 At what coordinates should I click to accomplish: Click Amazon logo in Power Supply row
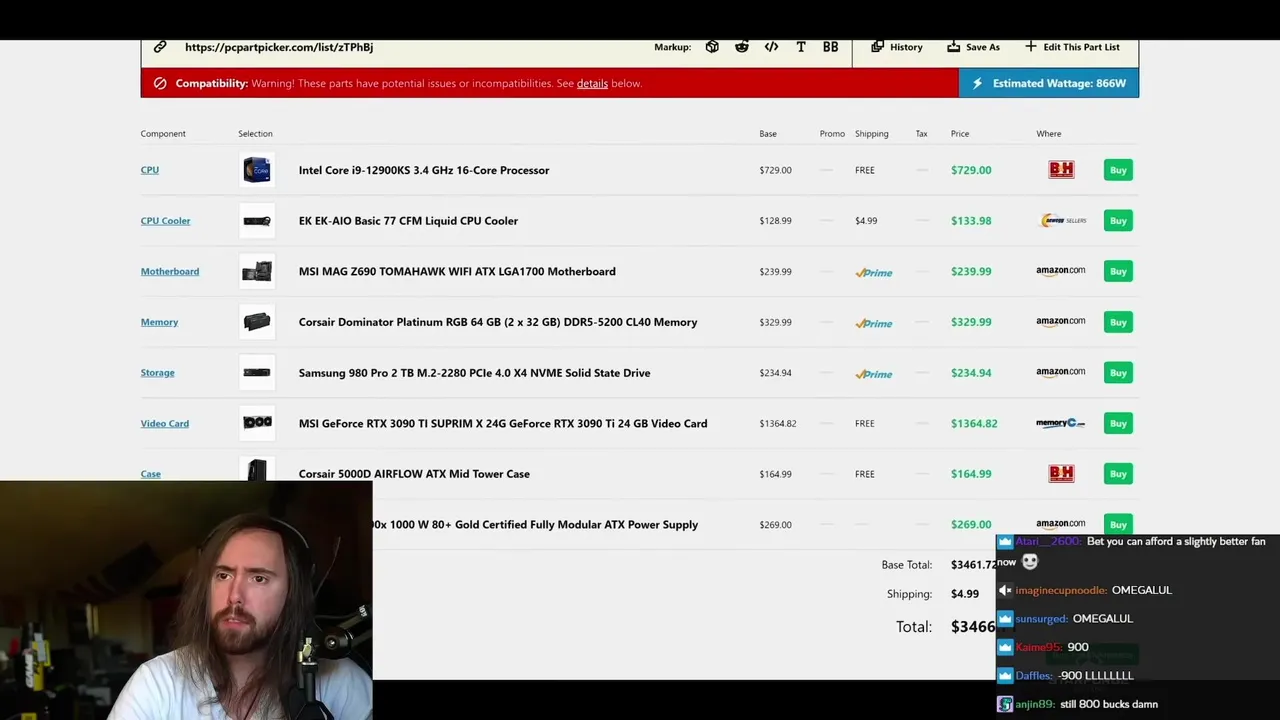pos(1061,524)
